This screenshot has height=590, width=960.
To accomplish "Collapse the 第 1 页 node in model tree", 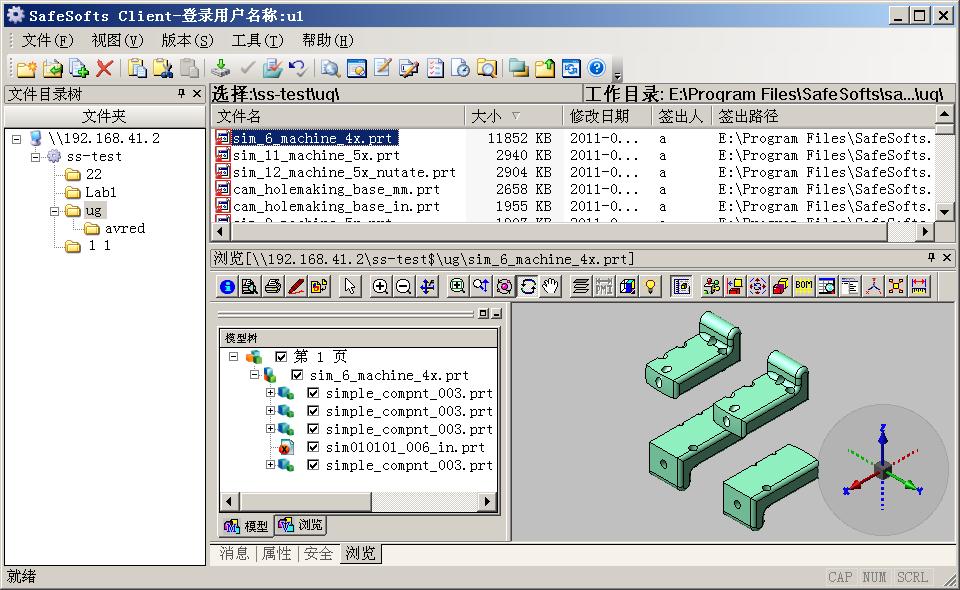I will pyautogui.click(x=233, y=356).
